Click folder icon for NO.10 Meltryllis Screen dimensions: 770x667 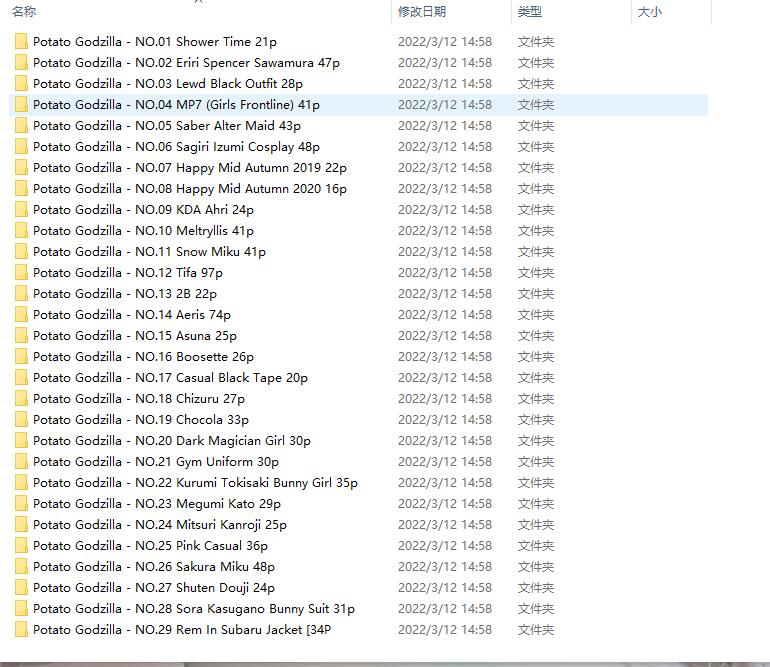click(x=21, y=231)
